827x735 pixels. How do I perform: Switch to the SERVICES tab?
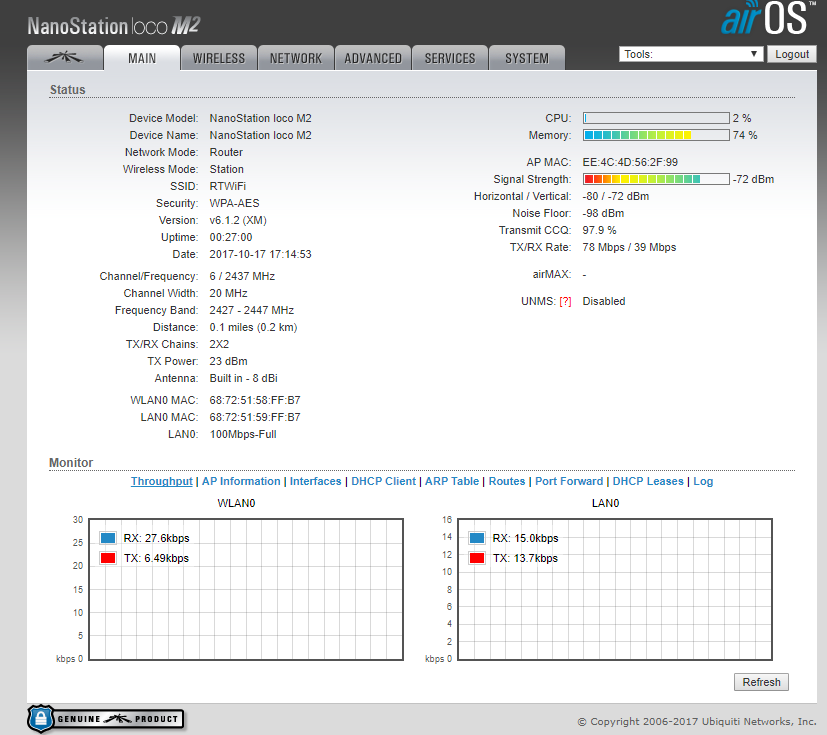click(x=450, y=57)
